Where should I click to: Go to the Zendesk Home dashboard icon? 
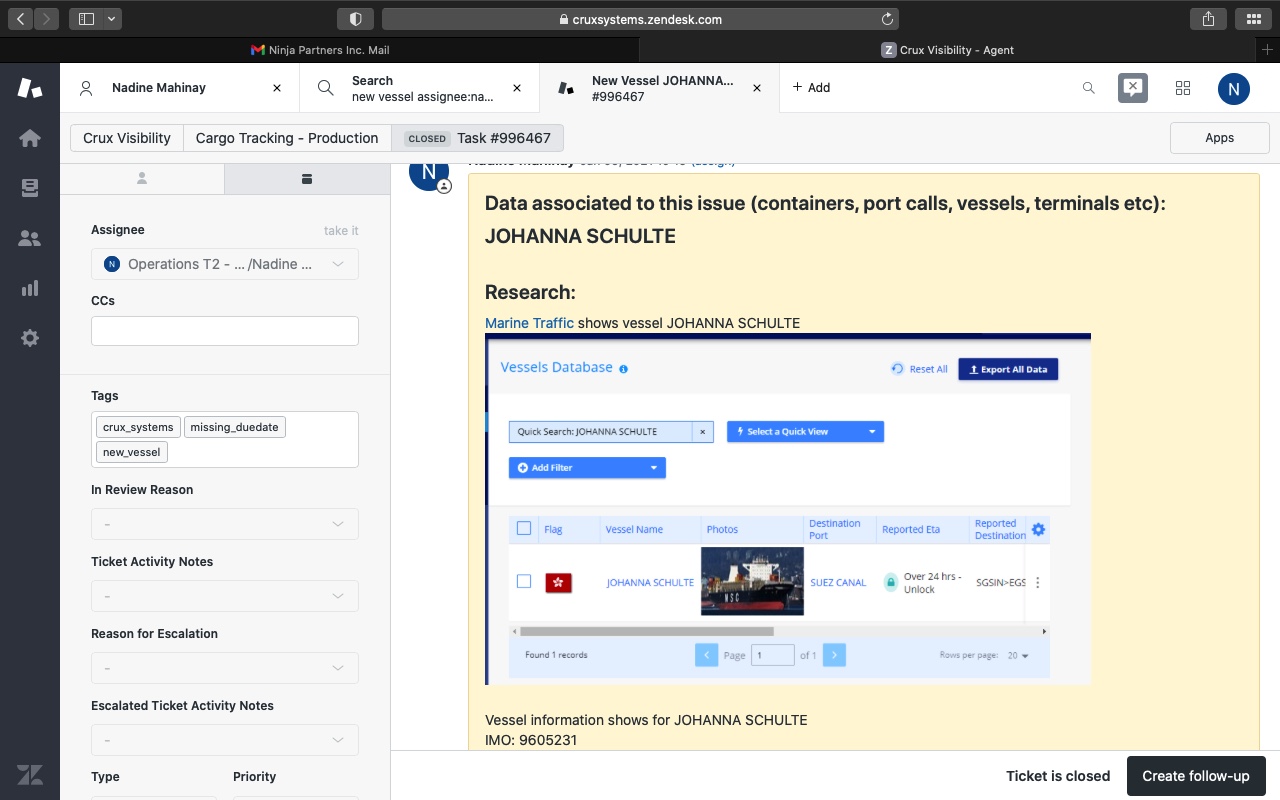coord(30,138)
